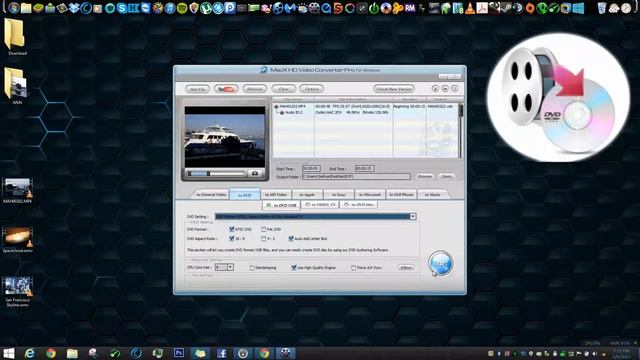640x360 pixels.
Task: Click the Start Time field
Action: pos(311,168)
